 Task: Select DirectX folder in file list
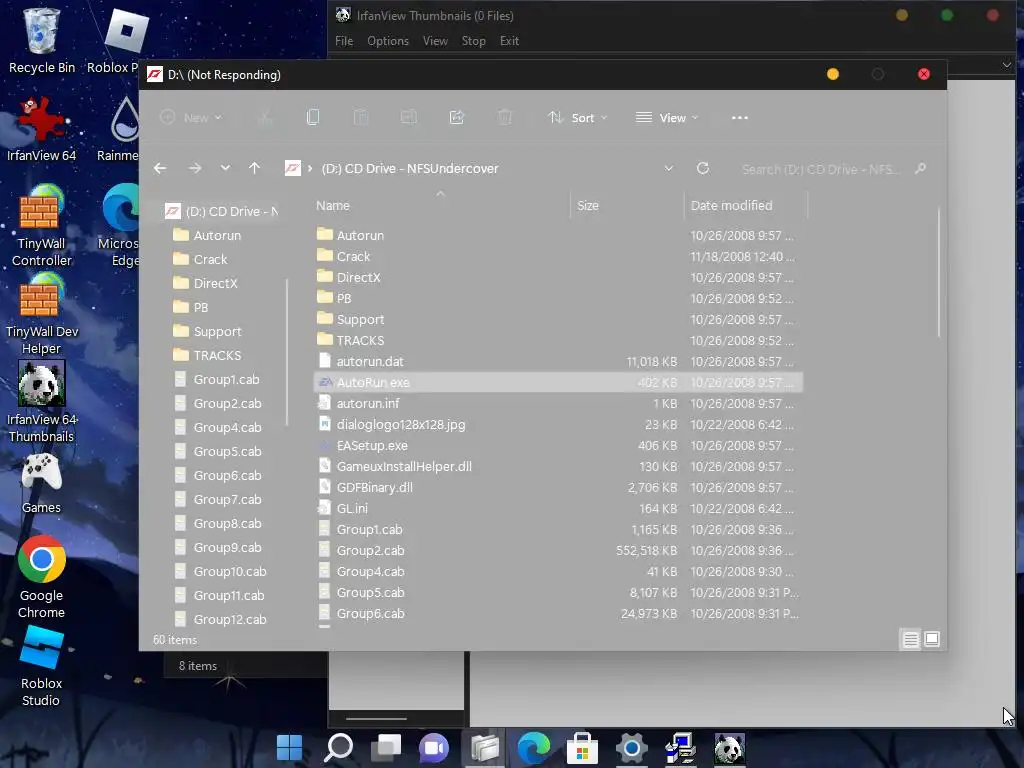pos(558,277)
